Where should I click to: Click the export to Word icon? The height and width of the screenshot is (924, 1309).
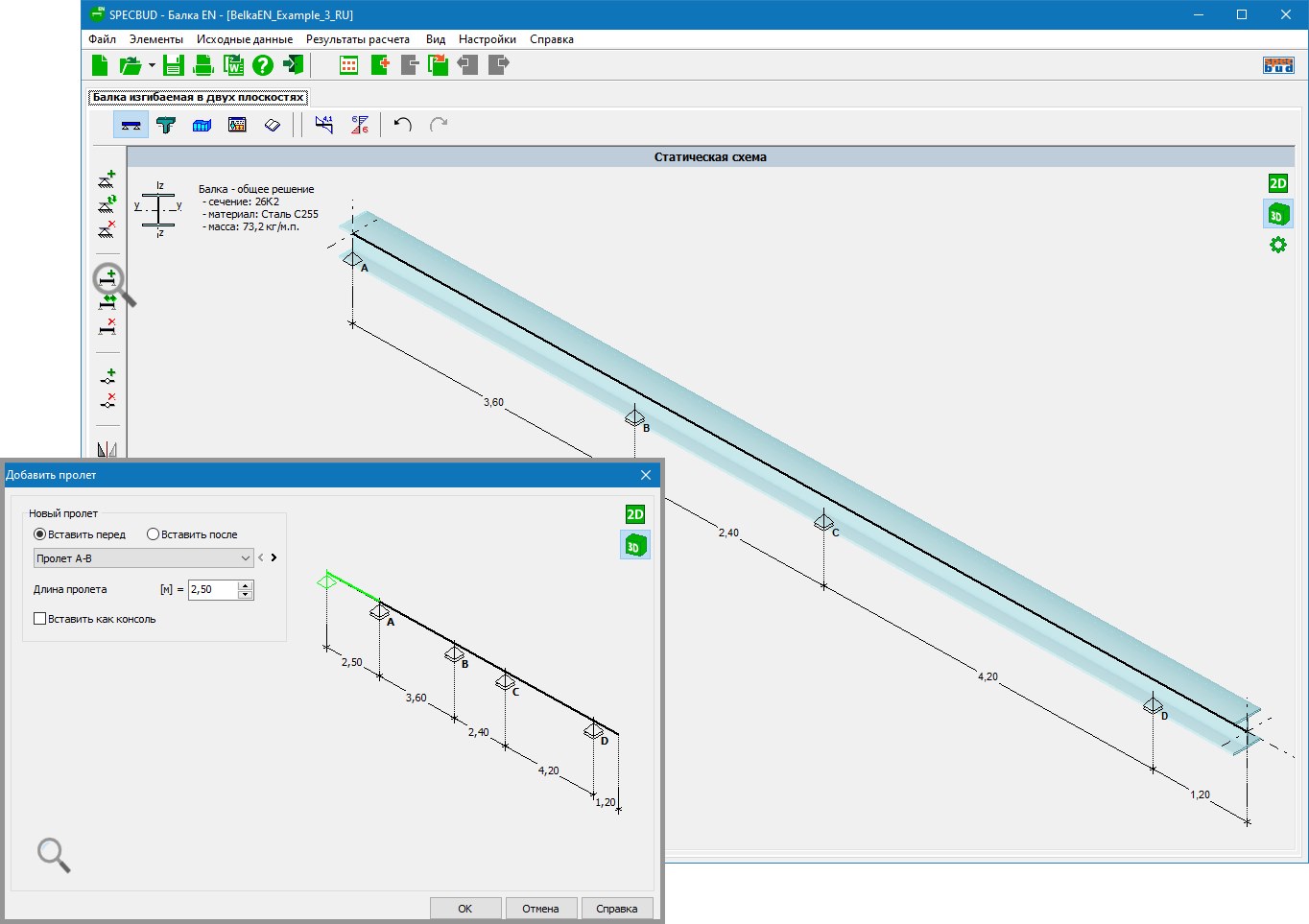pyautogui.click(x=233, y=65)
